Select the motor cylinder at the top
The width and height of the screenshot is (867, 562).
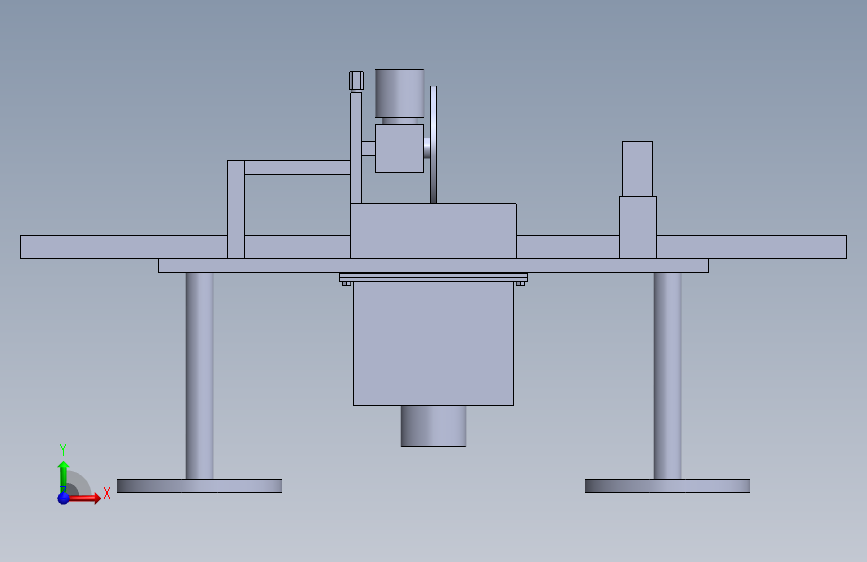pyautogui.click(x=400, y=93)
